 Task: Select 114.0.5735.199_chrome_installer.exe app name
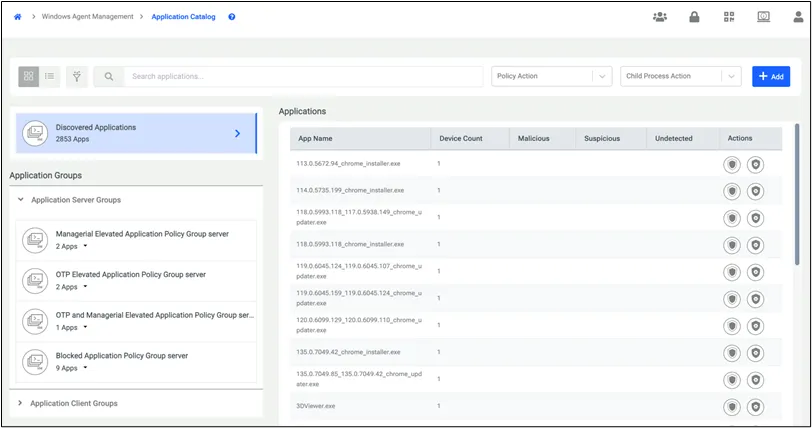350,190
